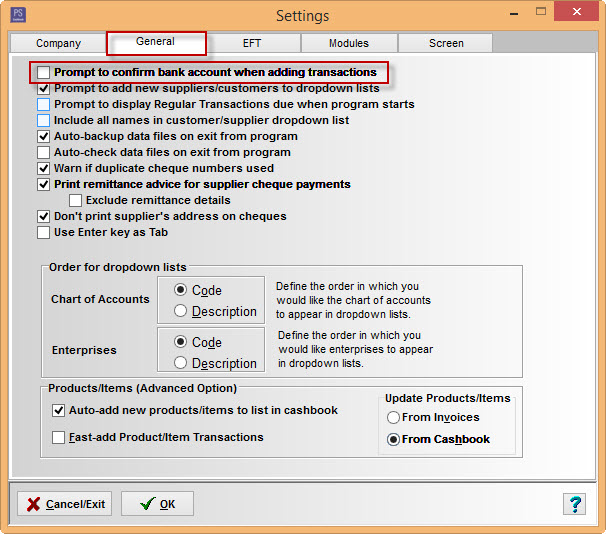The image size is (606, 534).
Task: Enable prompt to confirm bank account checkbox
Action: [x=43, y=72]
